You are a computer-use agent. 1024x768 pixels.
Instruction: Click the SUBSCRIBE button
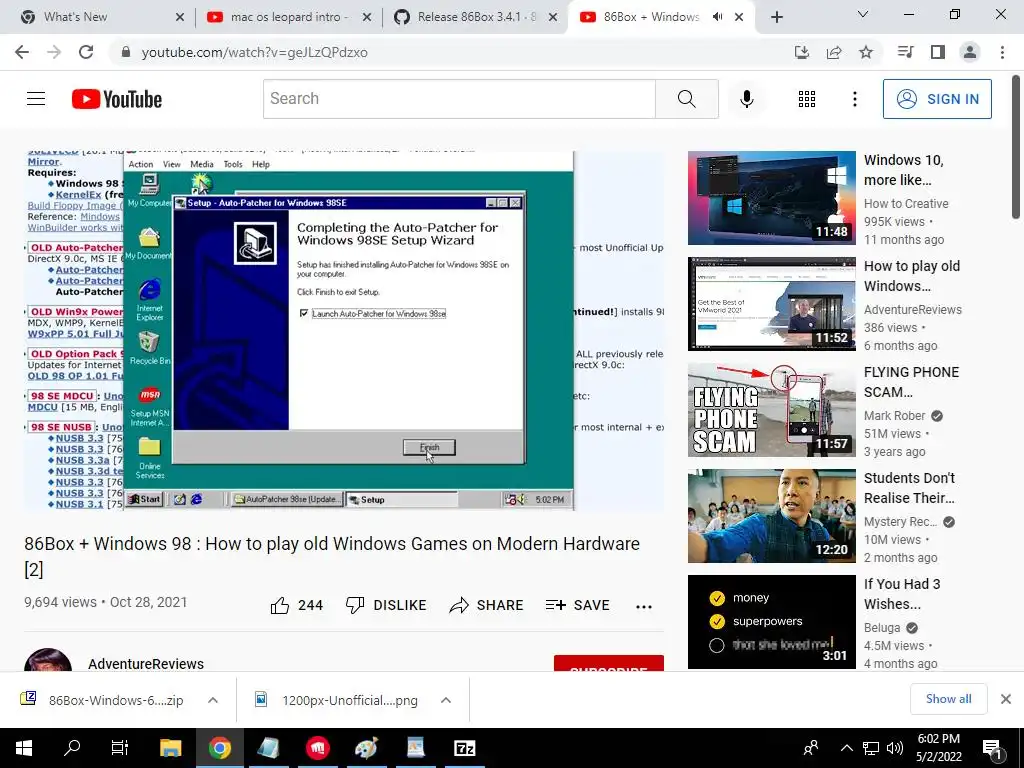tap(609, 665)
